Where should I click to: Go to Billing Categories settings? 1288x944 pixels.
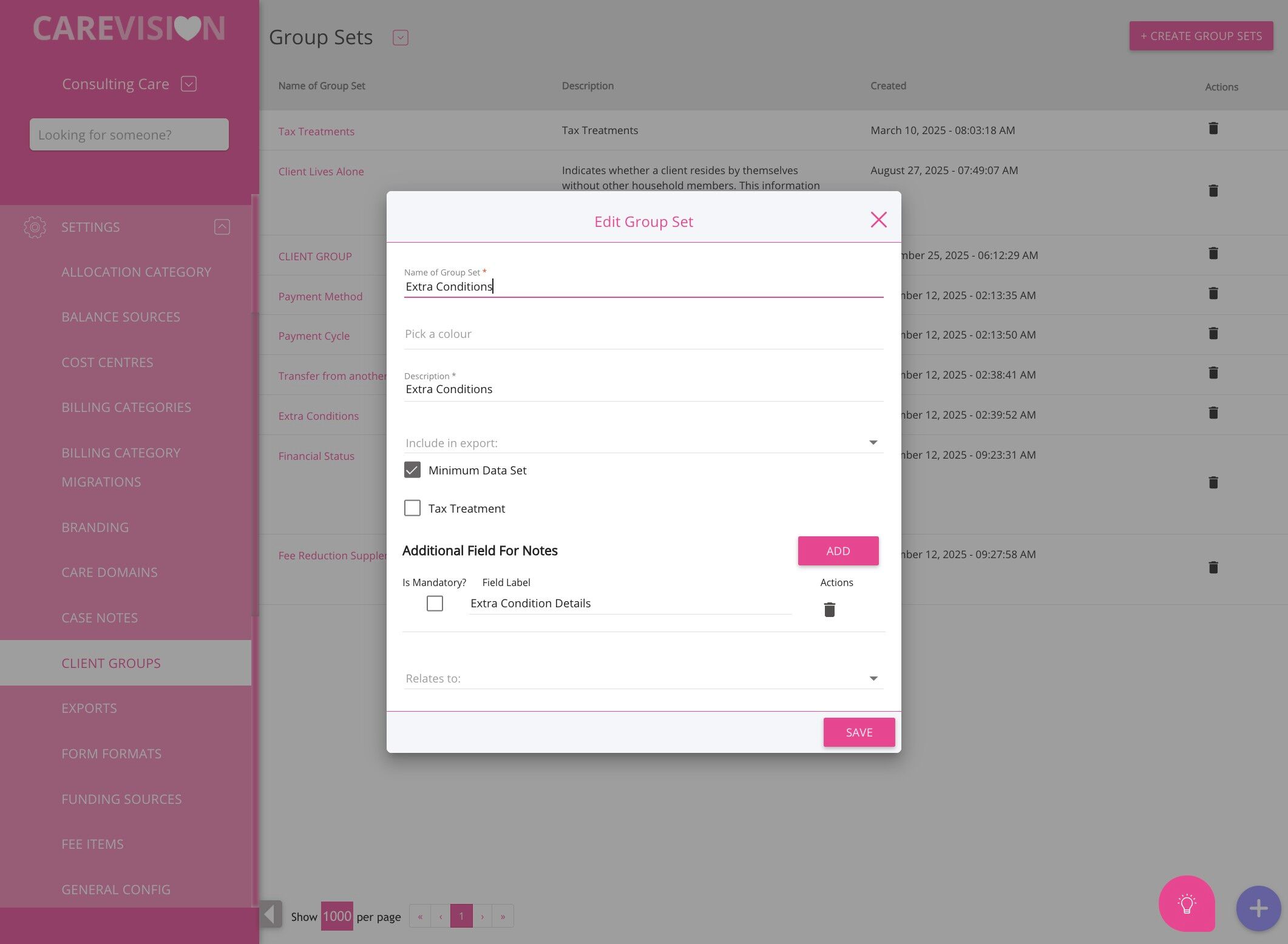126,407
